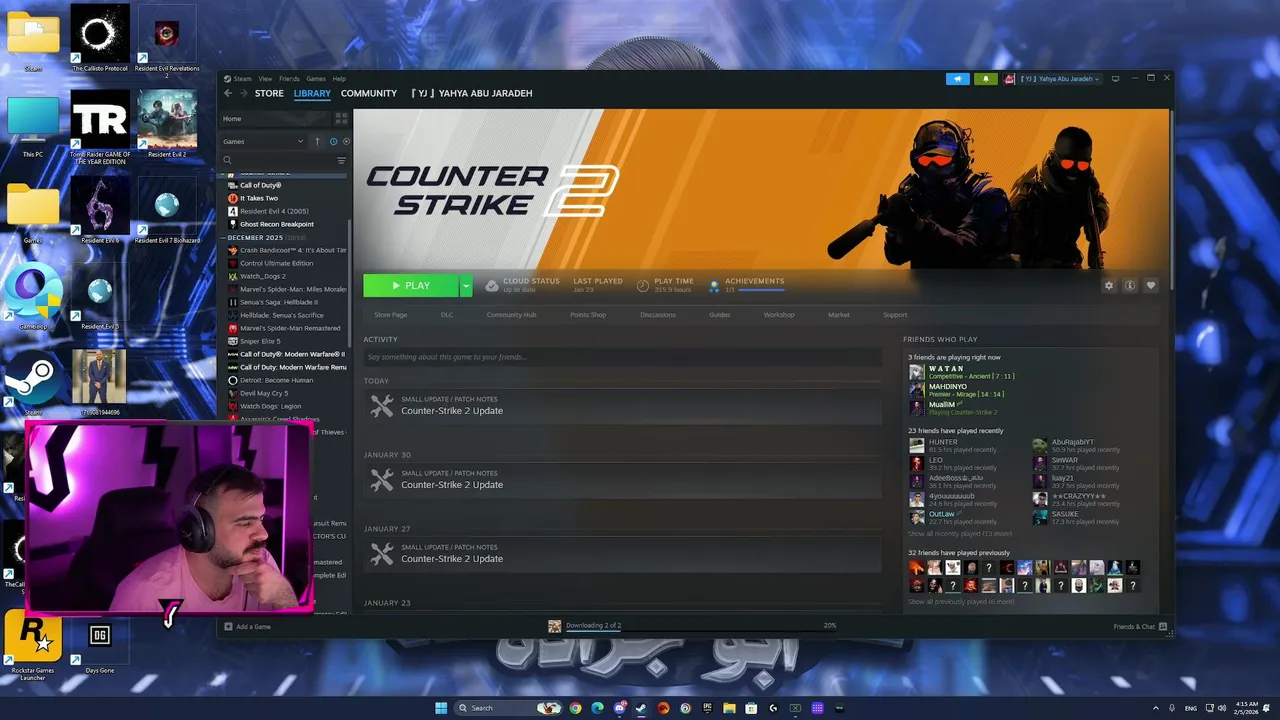The width and height of the screenshot is (1280, 720).
Task: Click Windows taskbar Search box
Action: (507, 708)
